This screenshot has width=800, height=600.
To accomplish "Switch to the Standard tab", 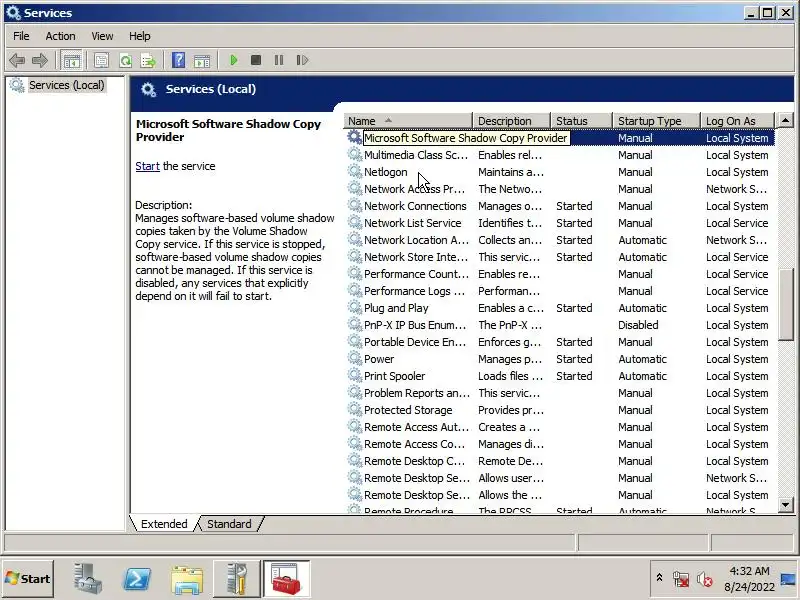I will pos(229,524).
